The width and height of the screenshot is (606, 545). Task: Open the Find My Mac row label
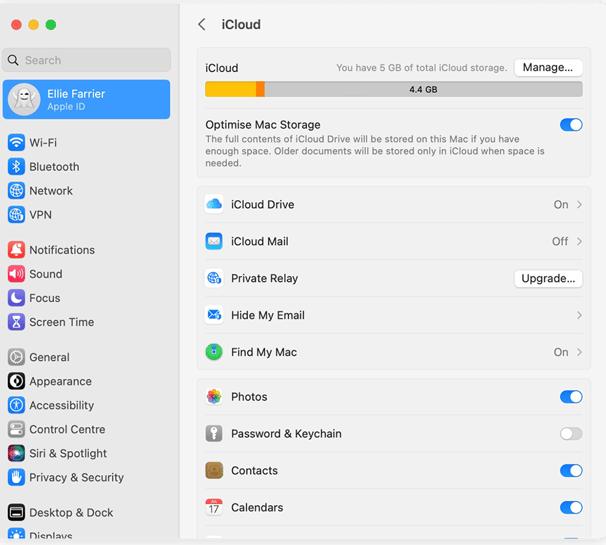pyautogui.click(x=264, y=352)
